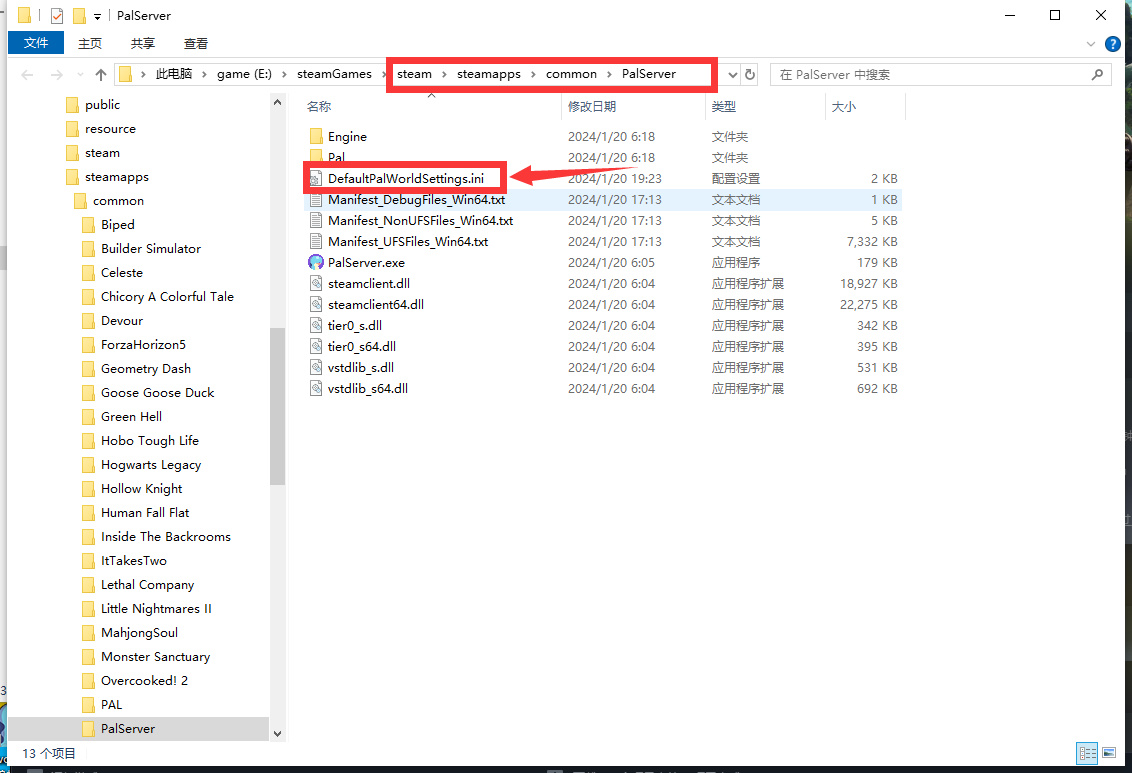Viewport: 1132px width, 773px height.
Task: Click the refresh button beside address bar
Action: [x=750, y=75]
